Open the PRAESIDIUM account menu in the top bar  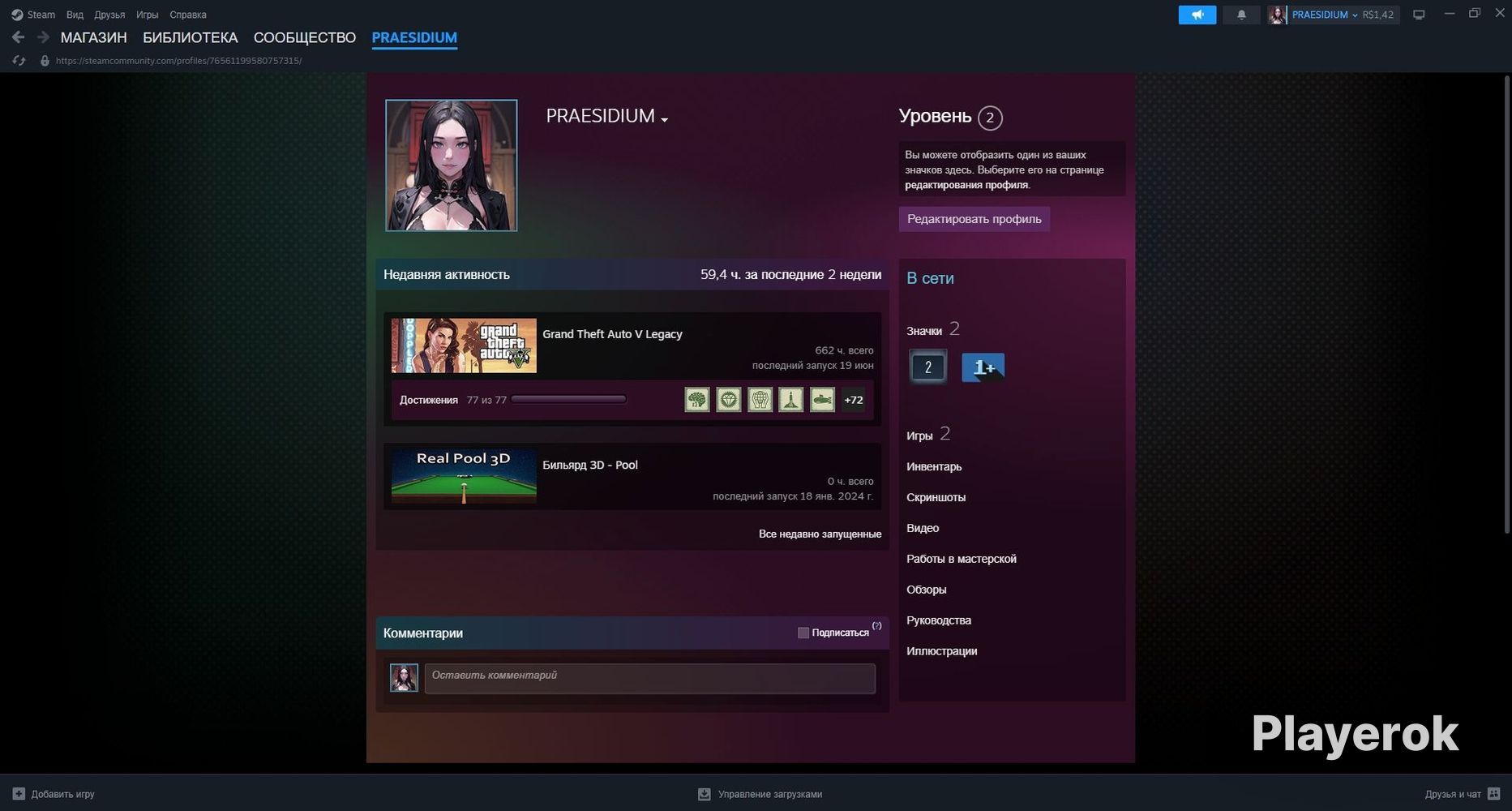point(1325,15)
